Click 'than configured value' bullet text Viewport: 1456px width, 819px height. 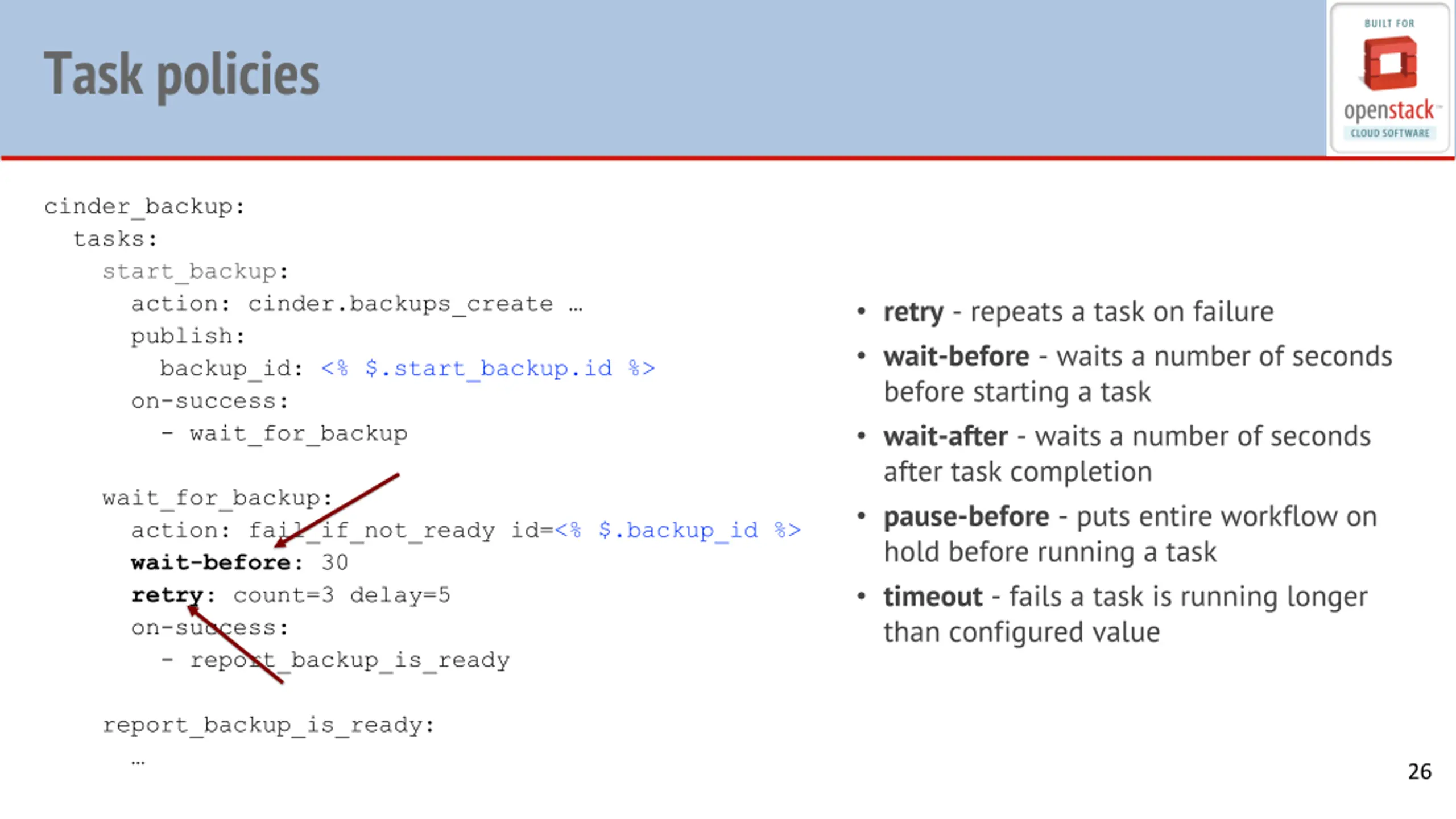pos(1021,632)
